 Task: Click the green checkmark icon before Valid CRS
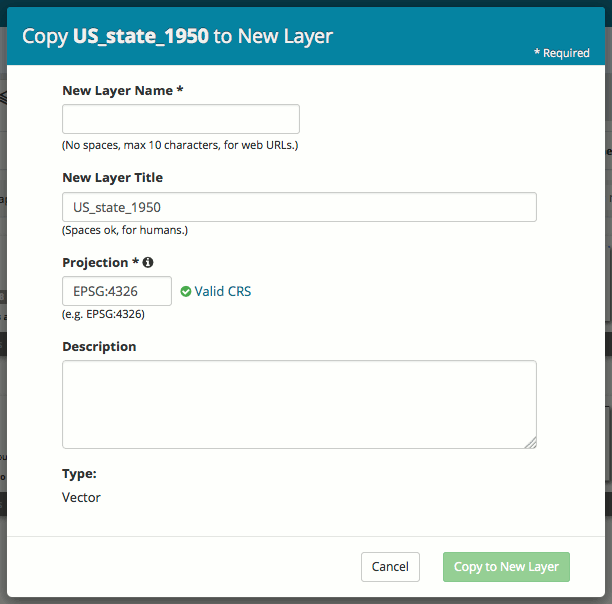[186, 292]
